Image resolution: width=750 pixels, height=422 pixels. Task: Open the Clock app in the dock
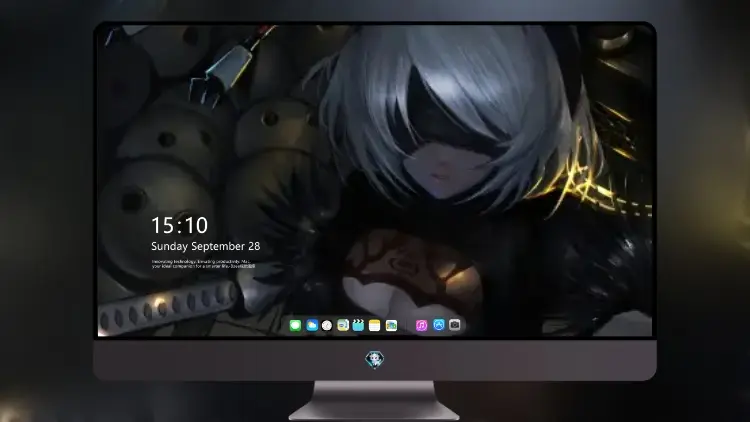[x=327, y=325]
